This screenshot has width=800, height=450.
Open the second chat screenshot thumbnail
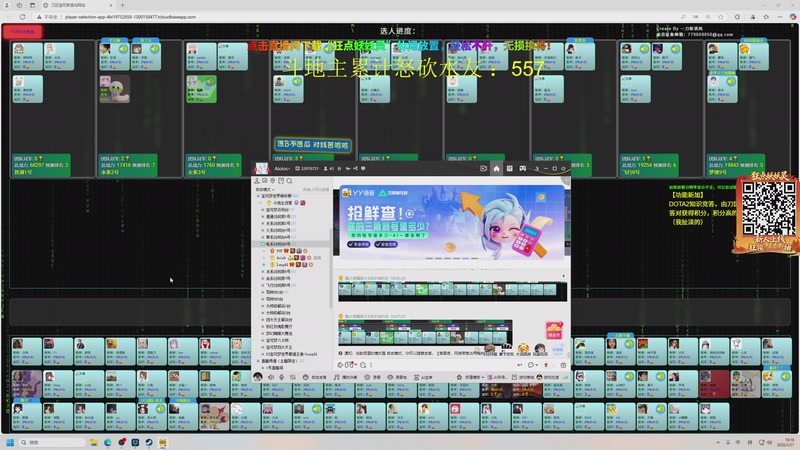pyautogui.click(x=425, y=333)
